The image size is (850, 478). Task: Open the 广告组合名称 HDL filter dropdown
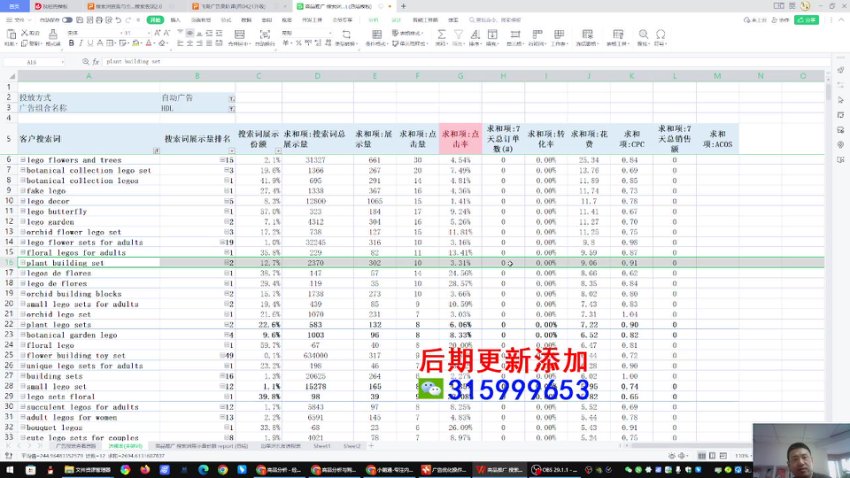231,108
